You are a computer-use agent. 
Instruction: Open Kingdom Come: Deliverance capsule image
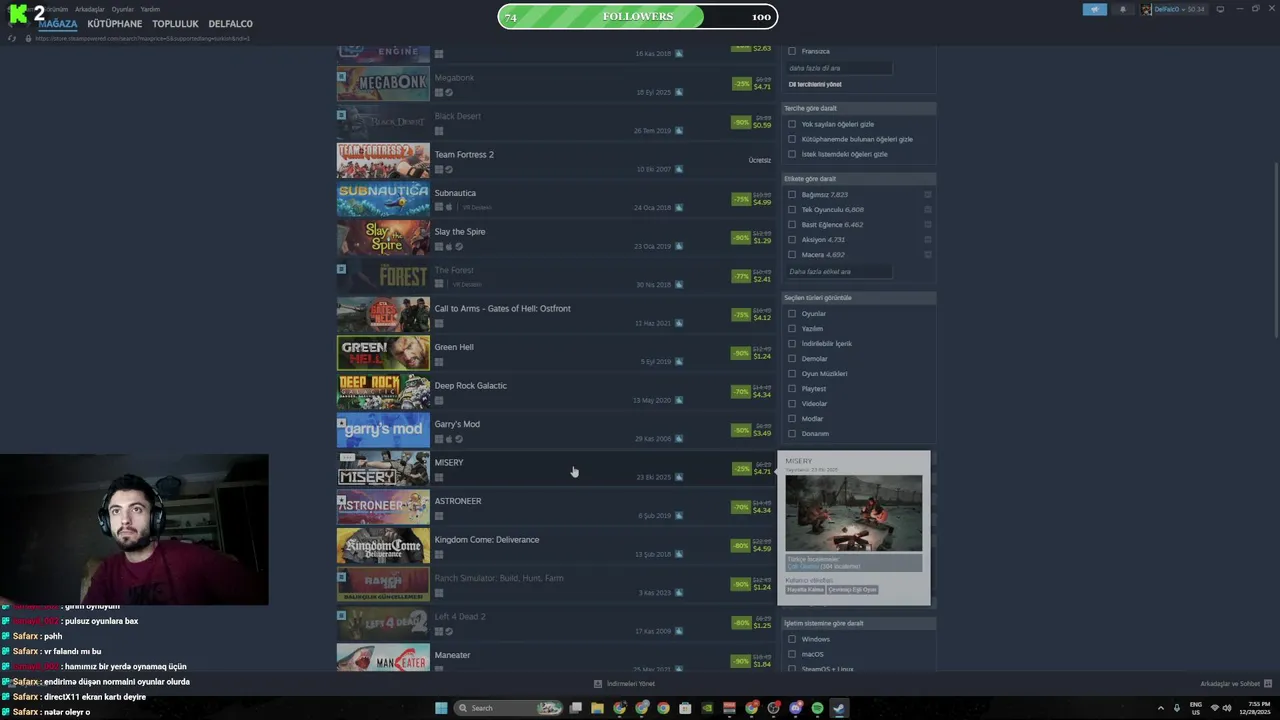coord(383,545)
